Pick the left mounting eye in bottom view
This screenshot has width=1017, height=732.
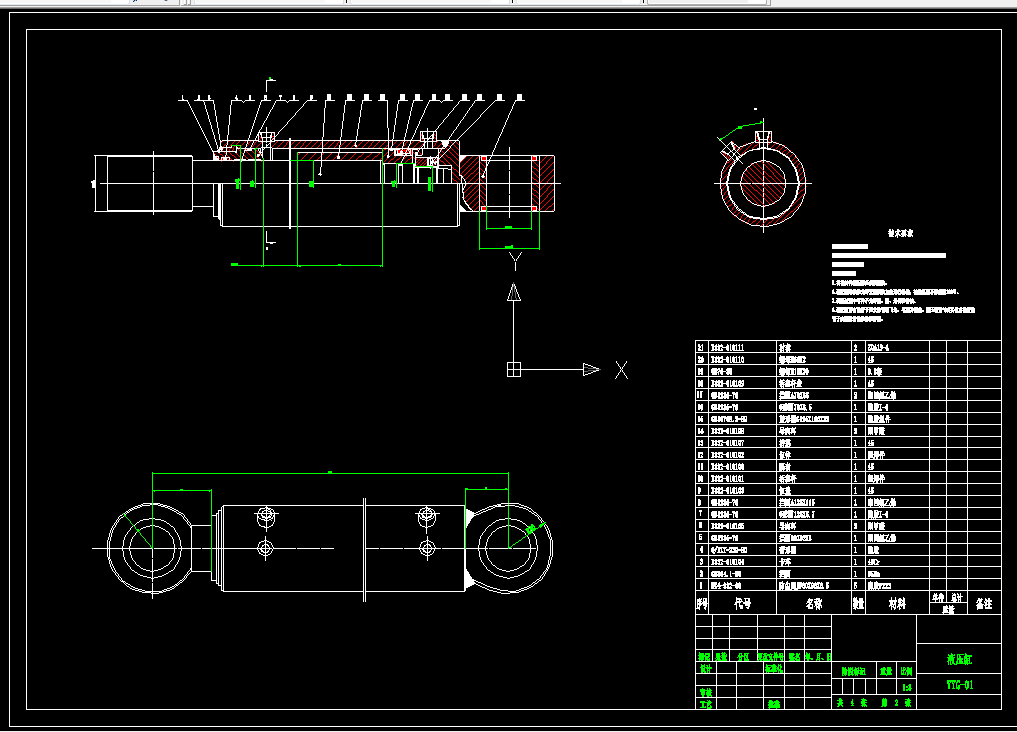click(151, 548)
